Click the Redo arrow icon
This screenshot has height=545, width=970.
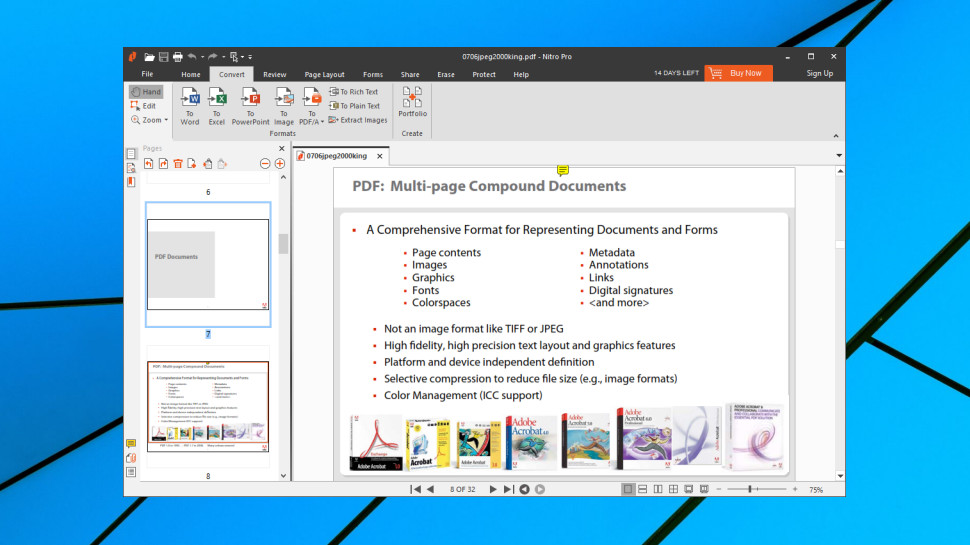[x=213, y=57]
